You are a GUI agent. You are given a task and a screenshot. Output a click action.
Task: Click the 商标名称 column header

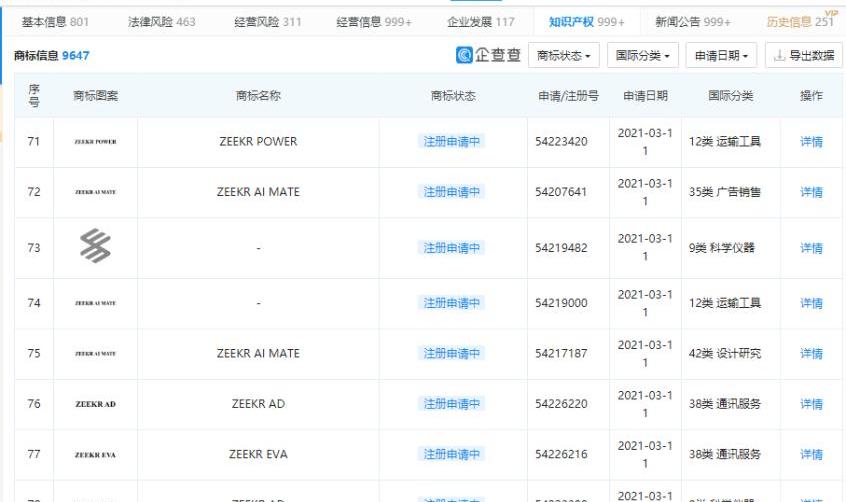coord(258,96)
